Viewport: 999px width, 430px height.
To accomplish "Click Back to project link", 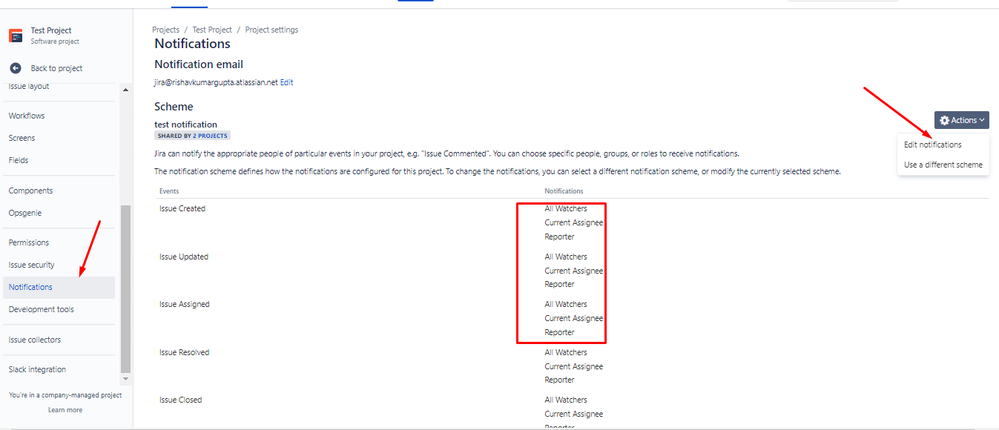I will pos(56,68).
